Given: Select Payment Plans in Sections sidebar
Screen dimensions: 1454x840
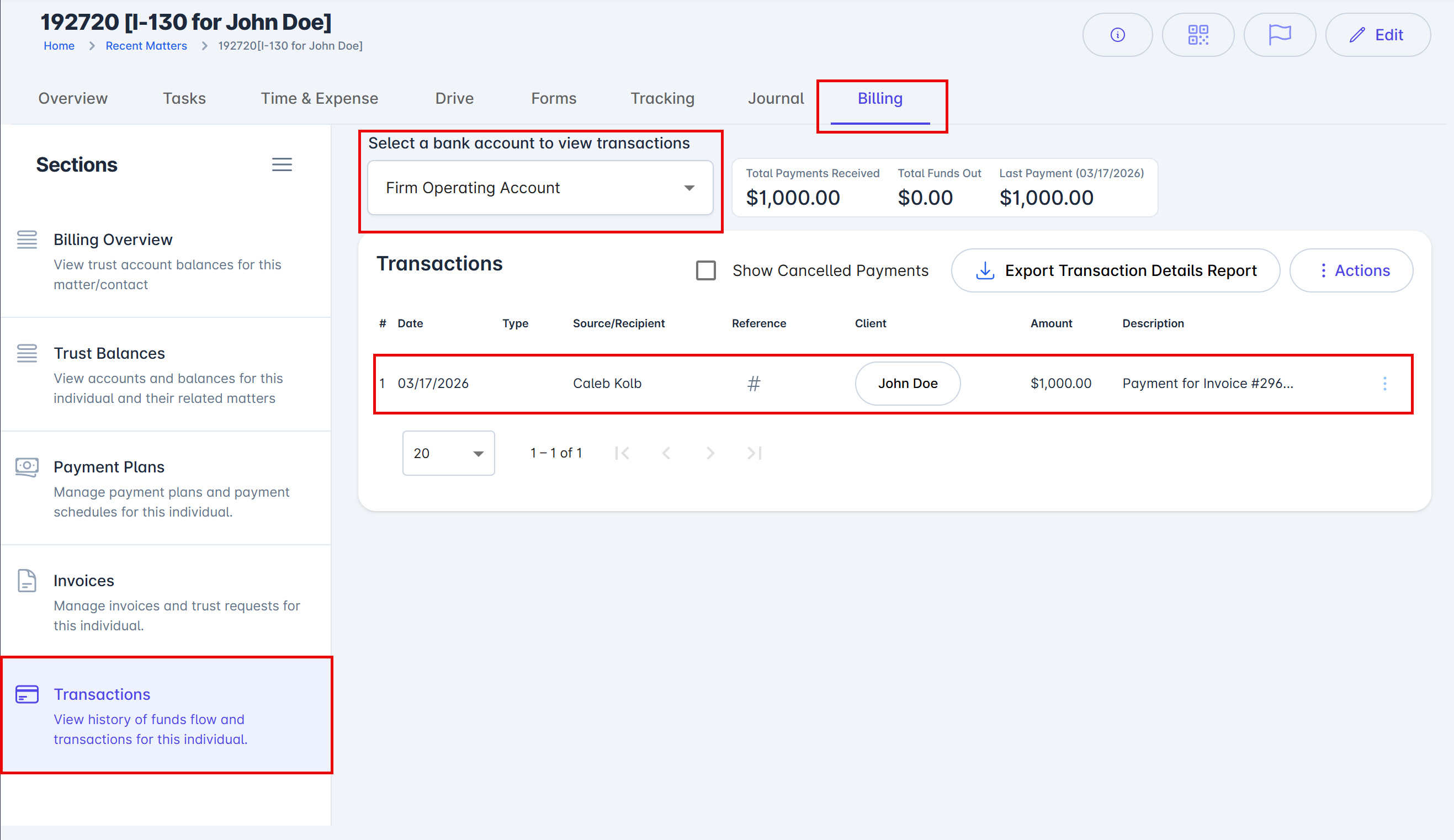Looking at the screenshot, I should coord(109,467).
